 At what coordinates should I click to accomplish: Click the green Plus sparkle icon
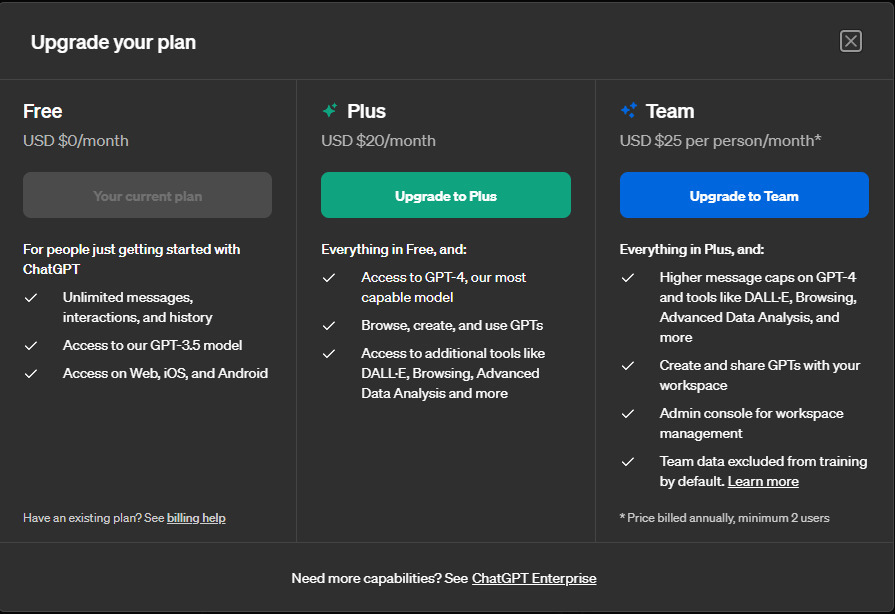330,110
